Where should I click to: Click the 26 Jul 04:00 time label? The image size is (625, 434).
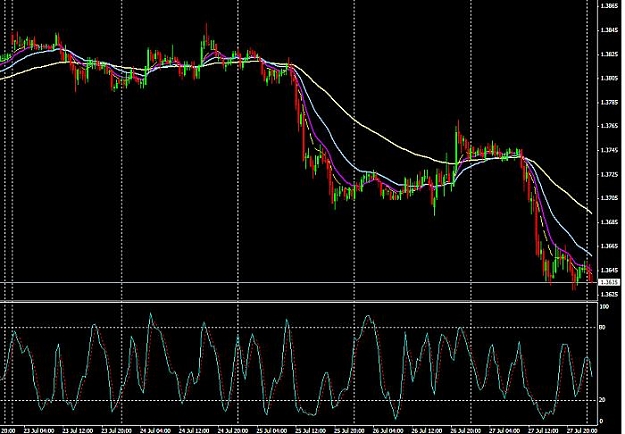point(388,431)
